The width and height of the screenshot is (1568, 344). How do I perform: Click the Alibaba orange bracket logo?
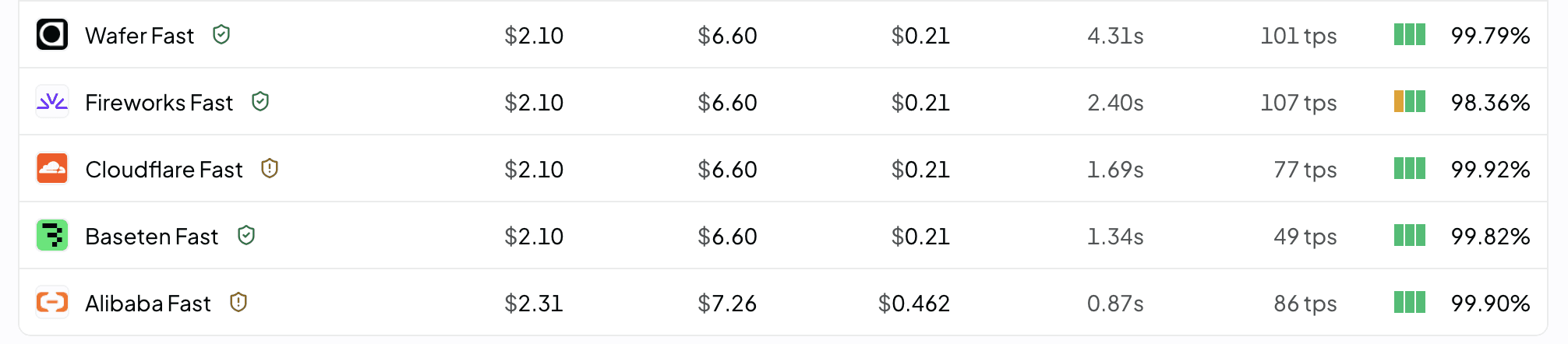(x=52, y=302)
